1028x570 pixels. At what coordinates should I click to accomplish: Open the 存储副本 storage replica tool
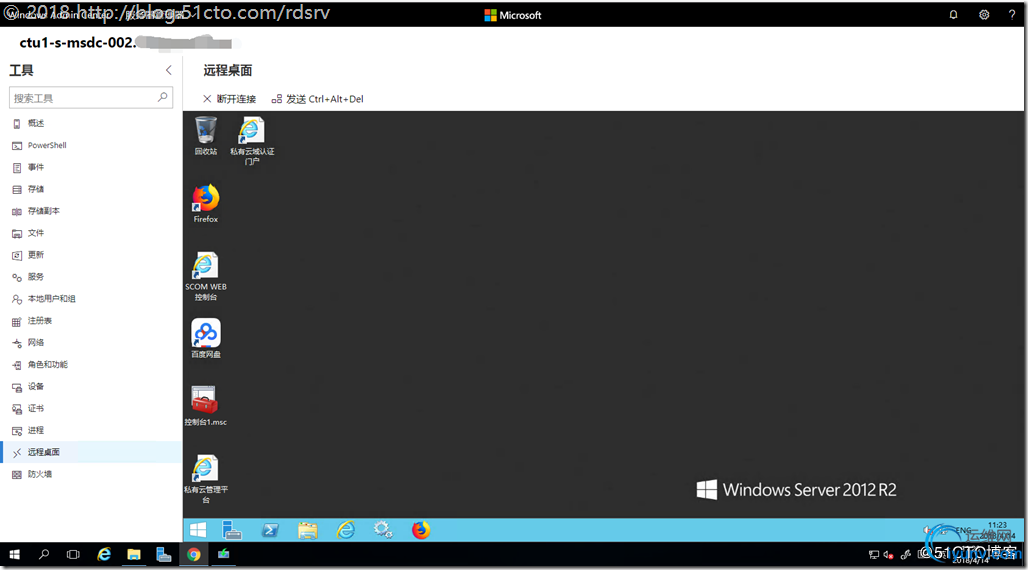pos(43,211)
